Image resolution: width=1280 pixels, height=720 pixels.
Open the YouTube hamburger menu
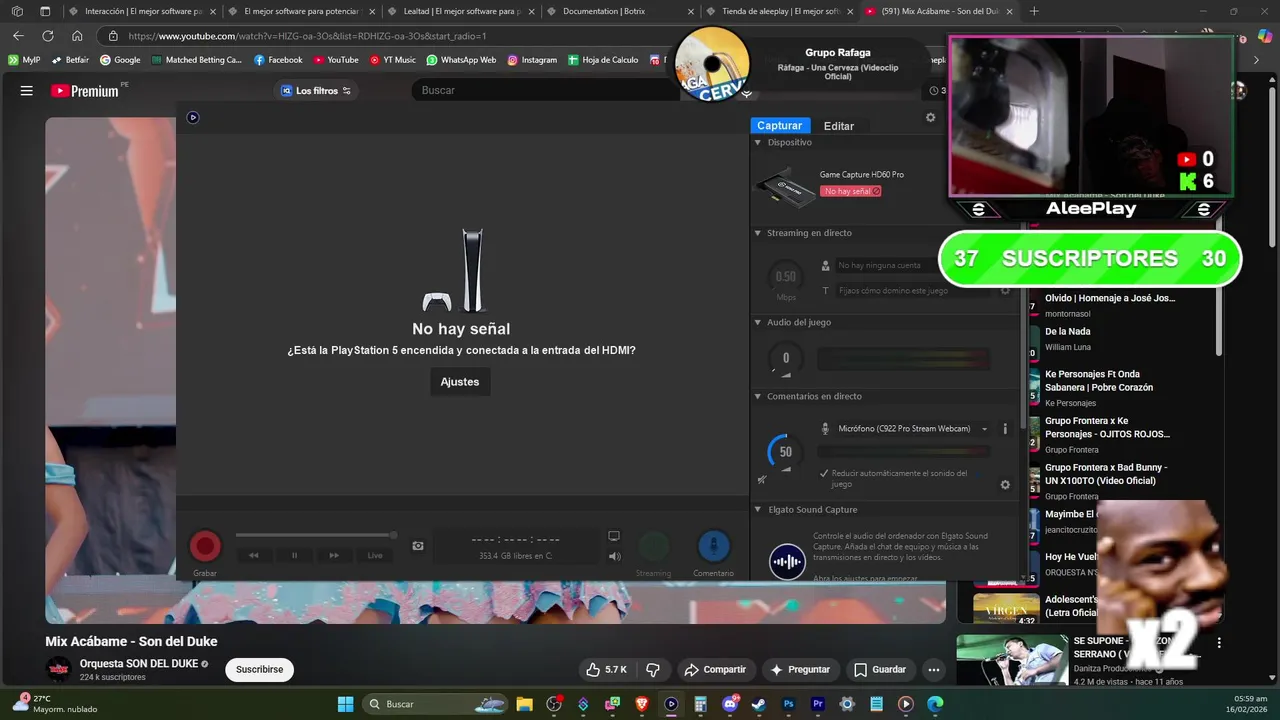click(x=27, y=91)
